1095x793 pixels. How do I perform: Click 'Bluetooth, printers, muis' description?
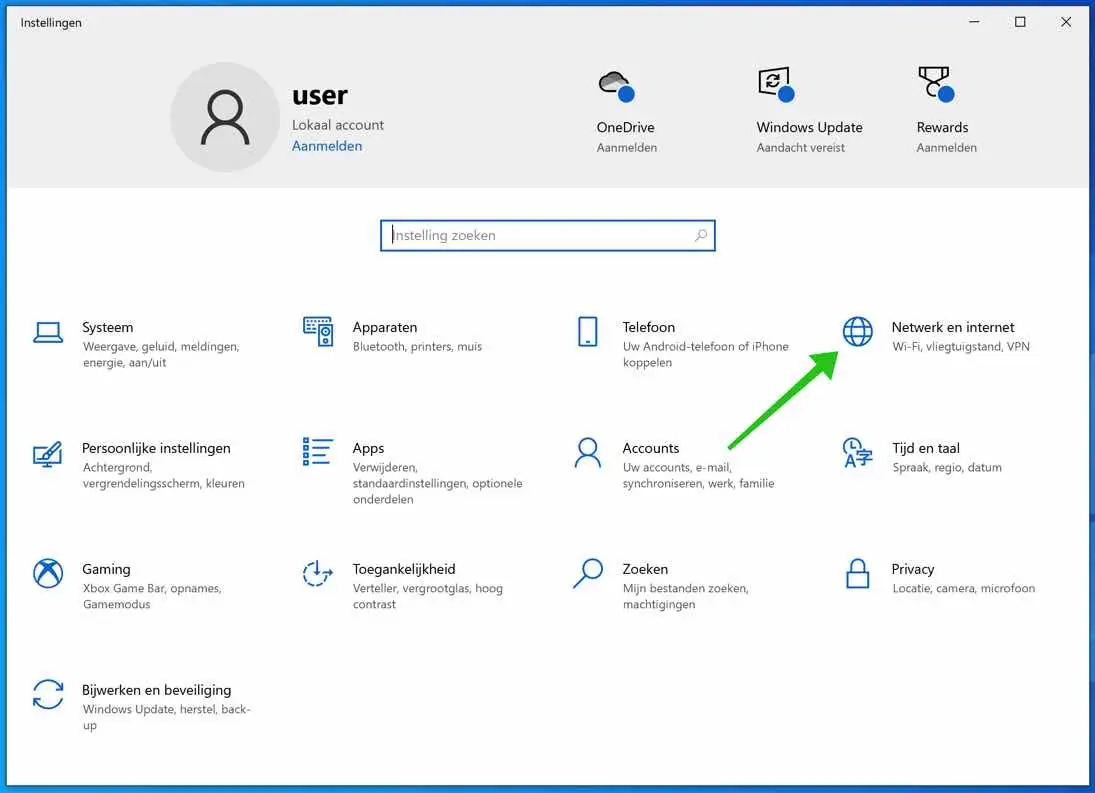[417, 346]
